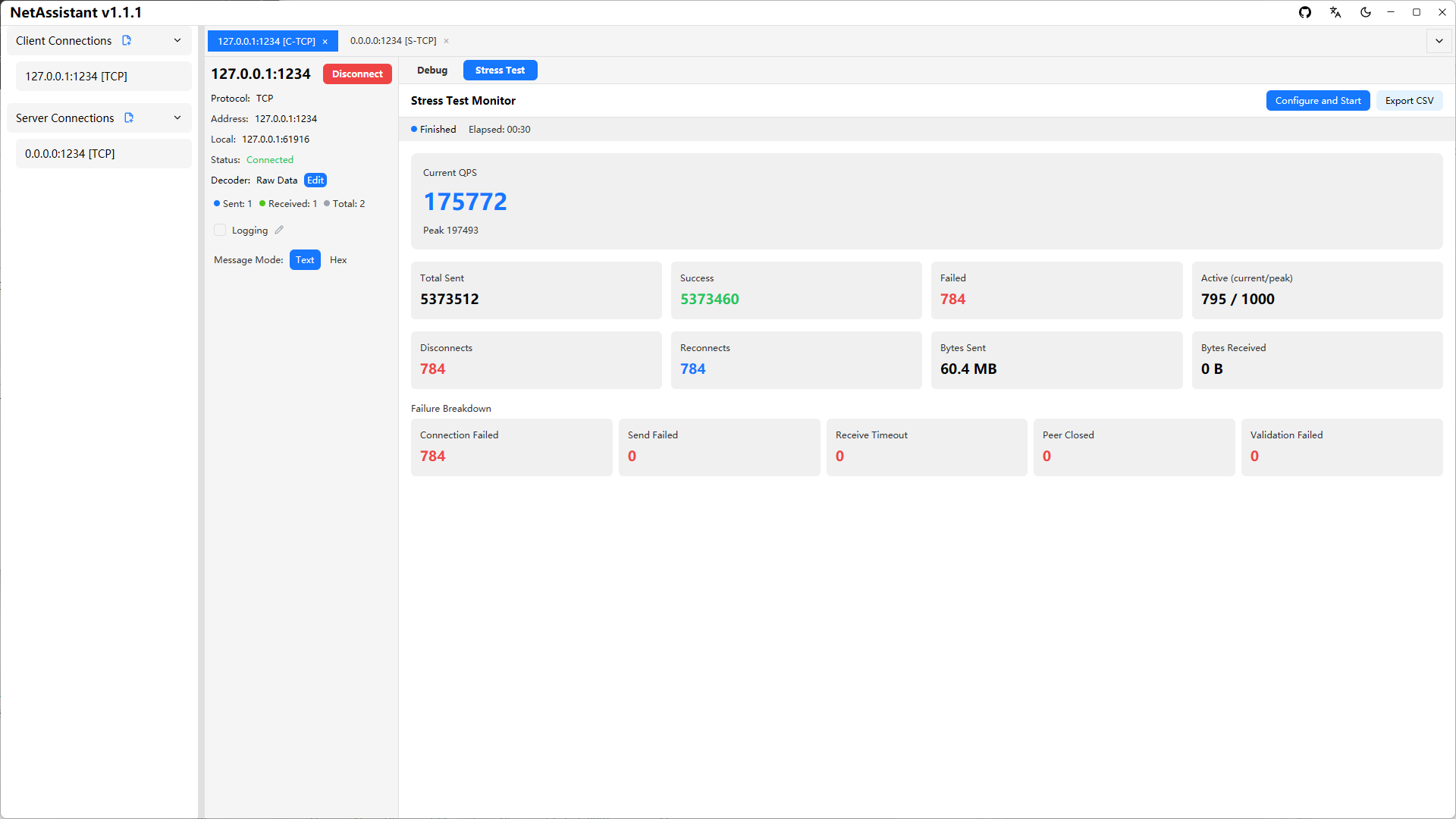The image size is (1456, 819).
Task: Click the Success count 5373460
Action: tap(709, 300)
